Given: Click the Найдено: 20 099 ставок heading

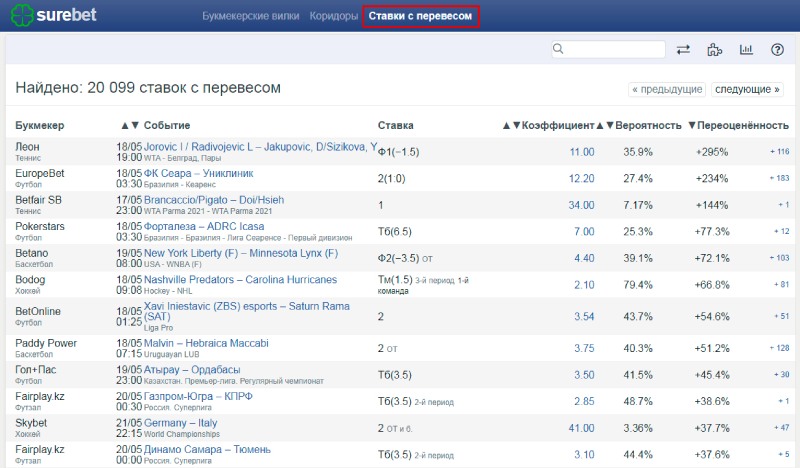Looking at the screenshot, I should point(148,88).
